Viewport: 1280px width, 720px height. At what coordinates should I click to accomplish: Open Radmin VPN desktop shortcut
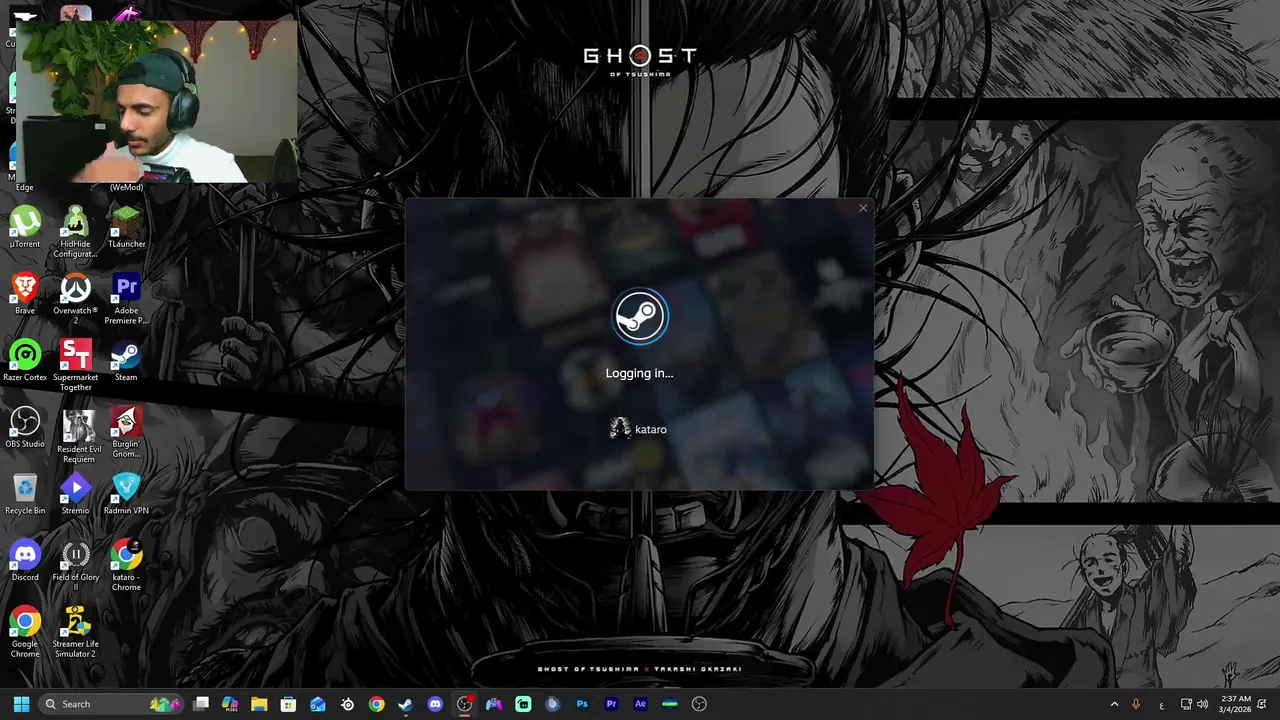pyautogui.click(x=126, y=494)
